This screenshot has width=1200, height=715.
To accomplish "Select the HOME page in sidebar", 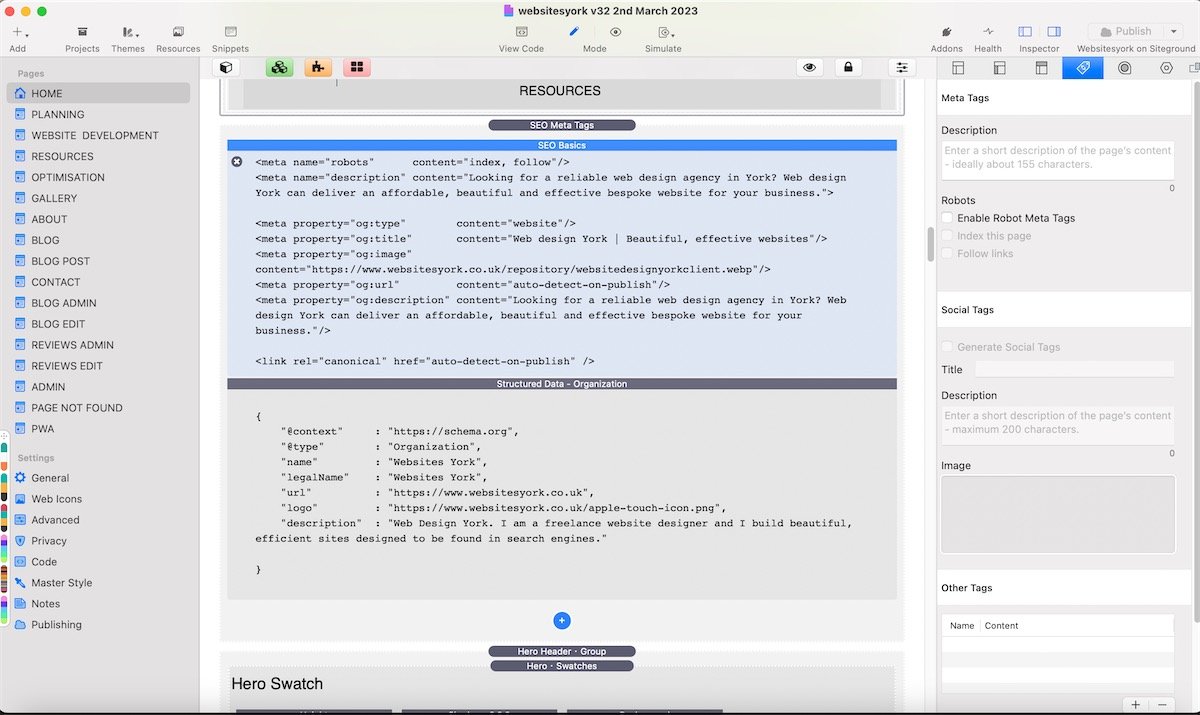I will [x=98, y=93].
